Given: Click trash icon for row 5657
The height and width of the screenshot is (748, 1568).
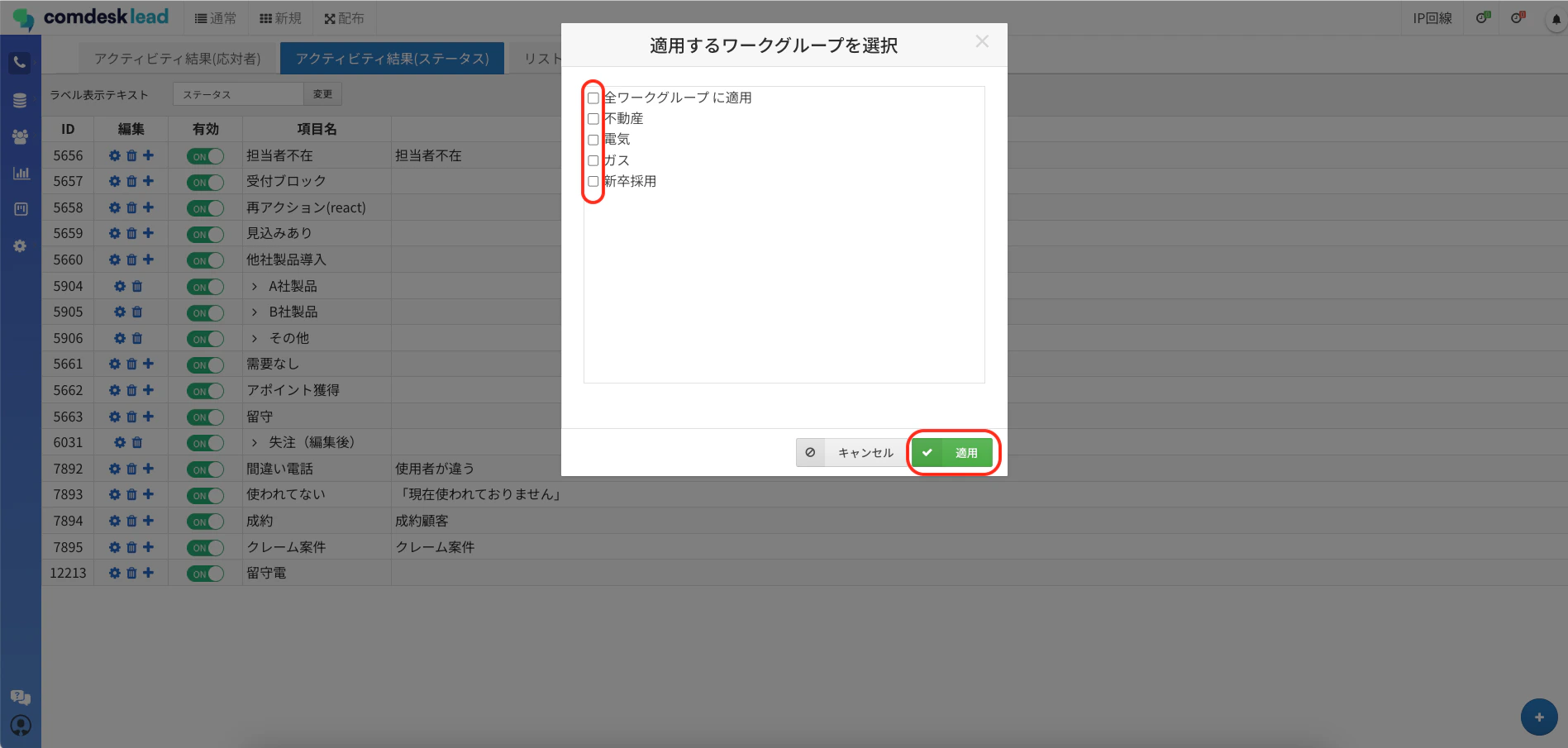Looking at the screenshot, I should (x=131, y=181).
